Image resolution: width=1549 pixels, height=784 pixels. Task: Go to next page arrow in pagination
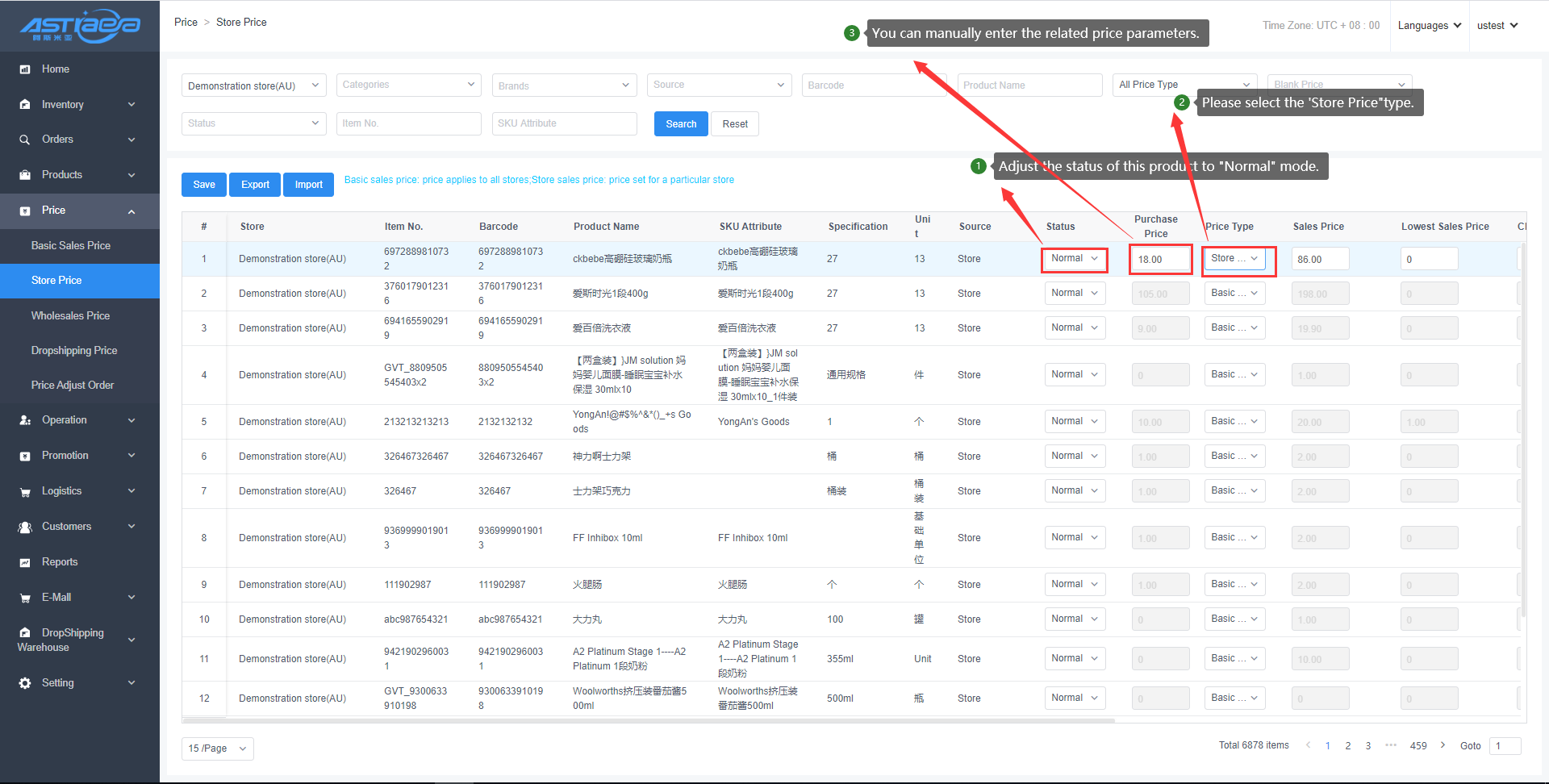point(1443,745)
